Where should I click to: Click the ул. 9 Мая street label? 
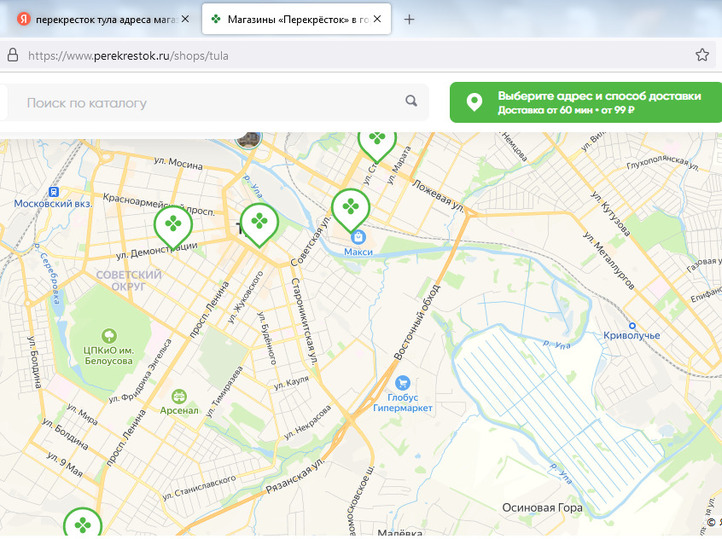[65, 464]
